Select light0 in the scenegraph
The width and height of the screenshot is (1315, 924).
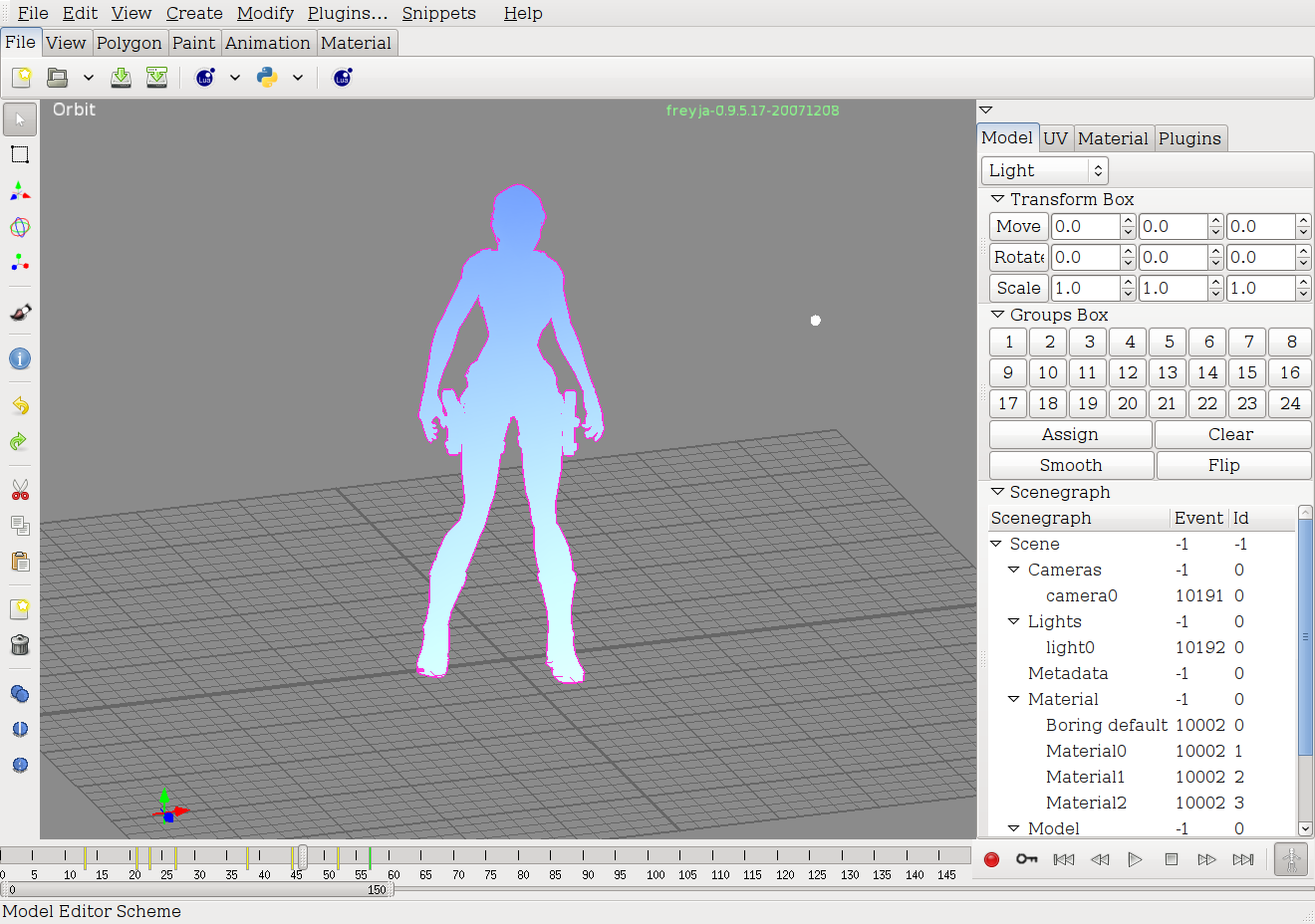tap(1070, 647)
